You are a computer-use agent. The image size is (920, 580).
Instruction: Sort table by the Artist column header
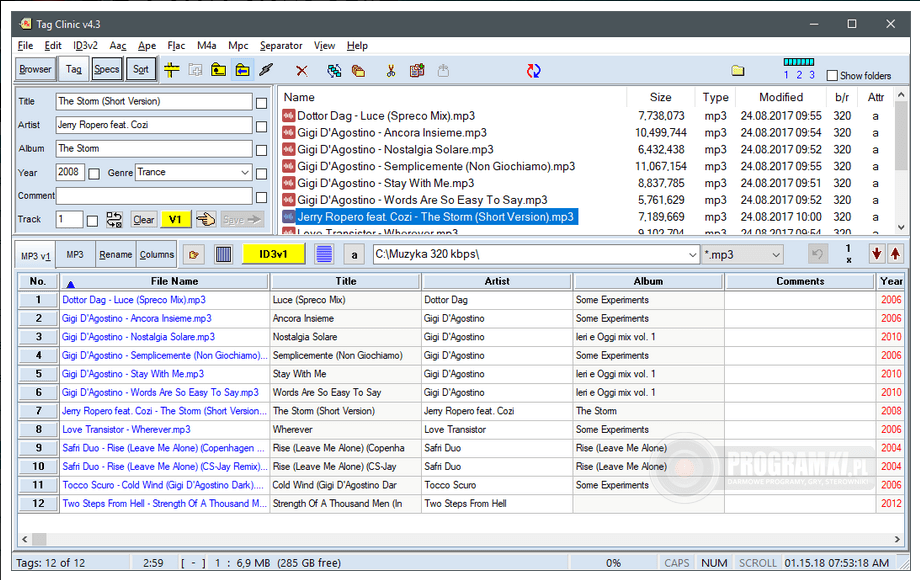497,281
